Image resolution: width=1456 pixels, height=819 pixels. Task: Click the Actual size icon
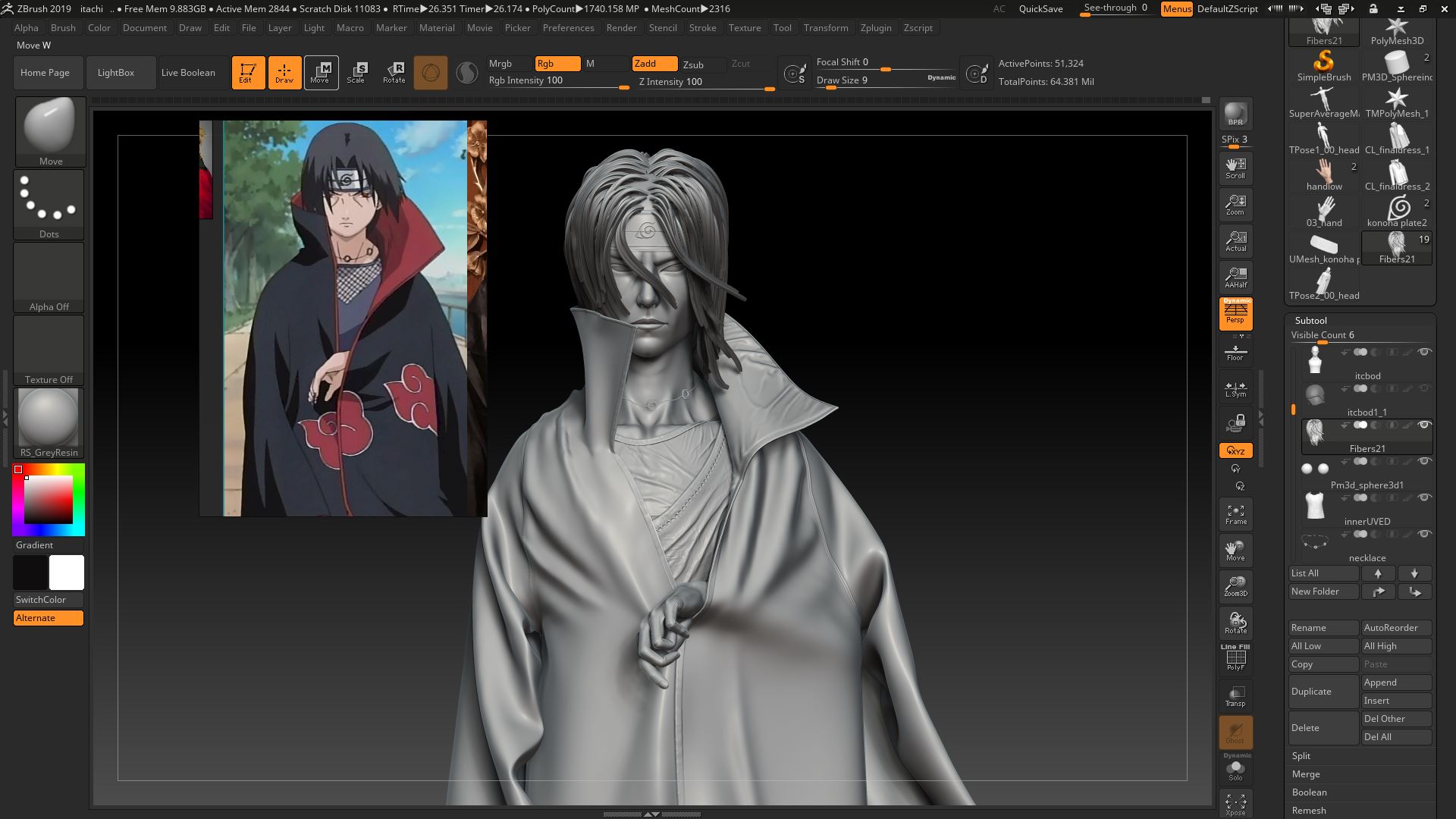pos(1235,240)
